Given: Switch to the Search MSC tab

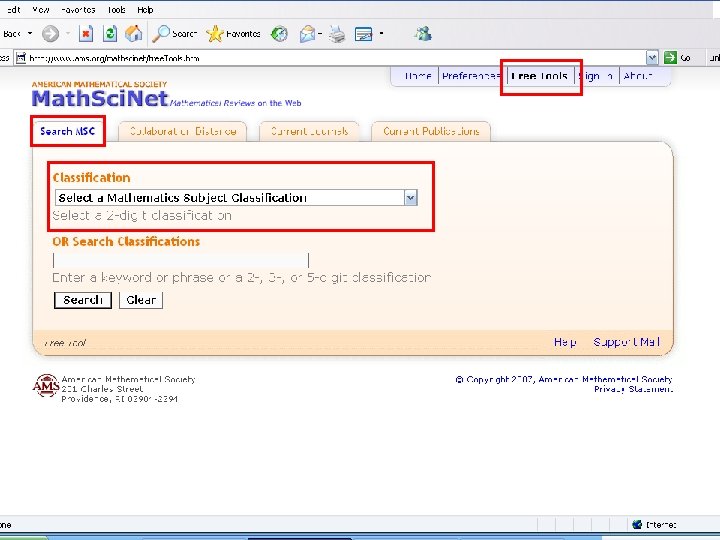Looking at the screenshot, I should tap(68, 131).
